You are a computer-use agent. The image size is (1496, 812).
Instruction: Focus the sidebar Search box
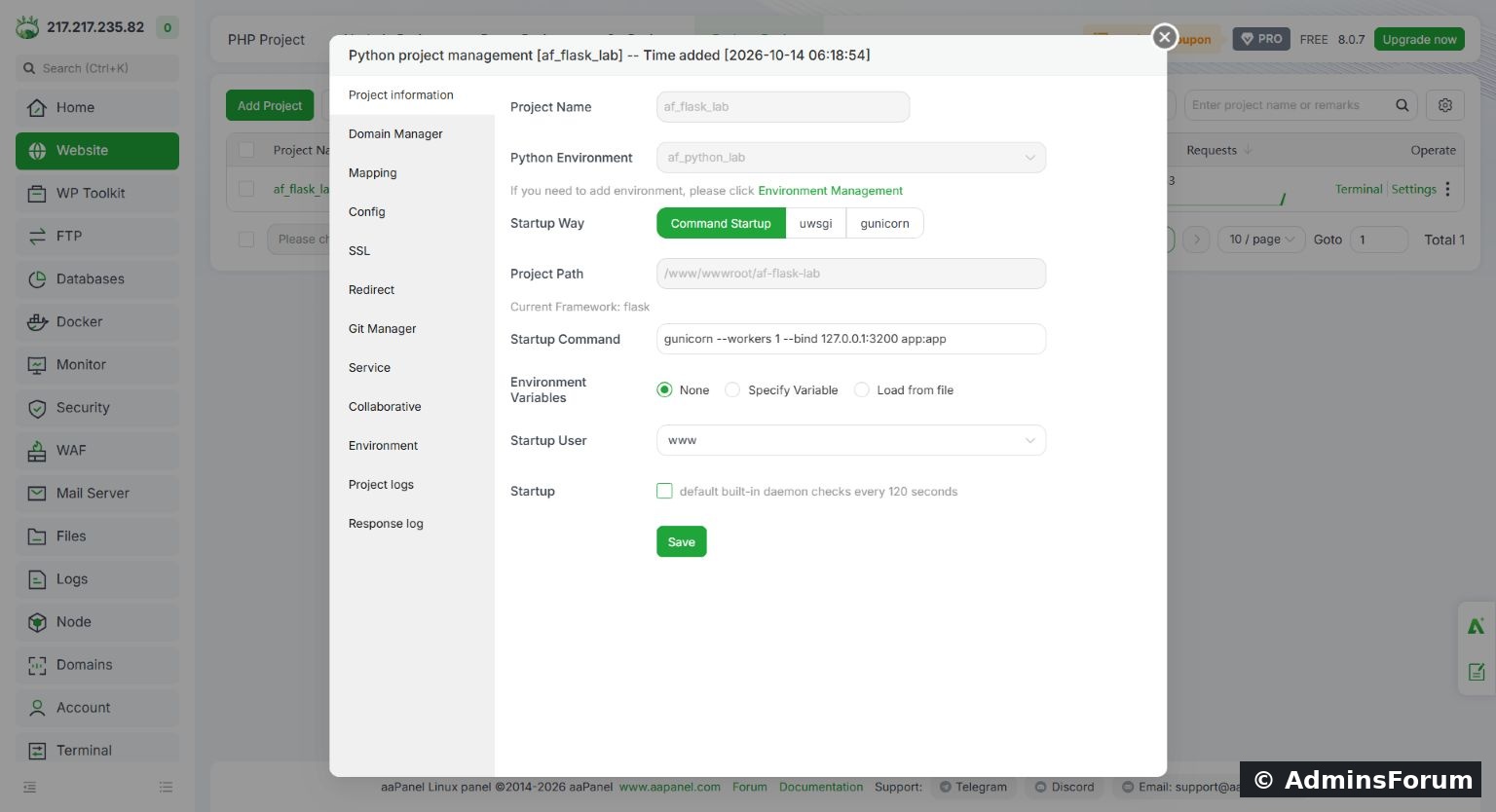[97, 68]
